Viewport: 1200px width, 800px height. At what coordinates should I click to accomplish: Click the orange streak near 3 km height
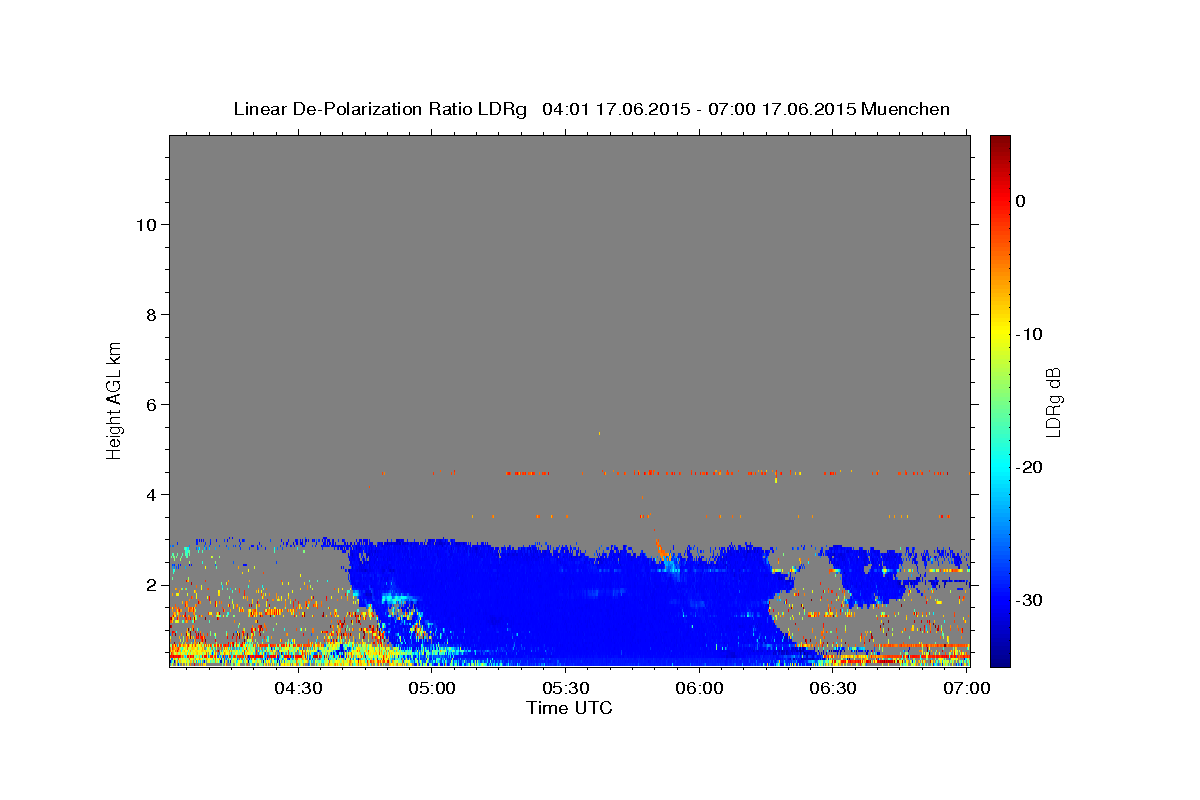pyautogui.click(x=658, y=548)
